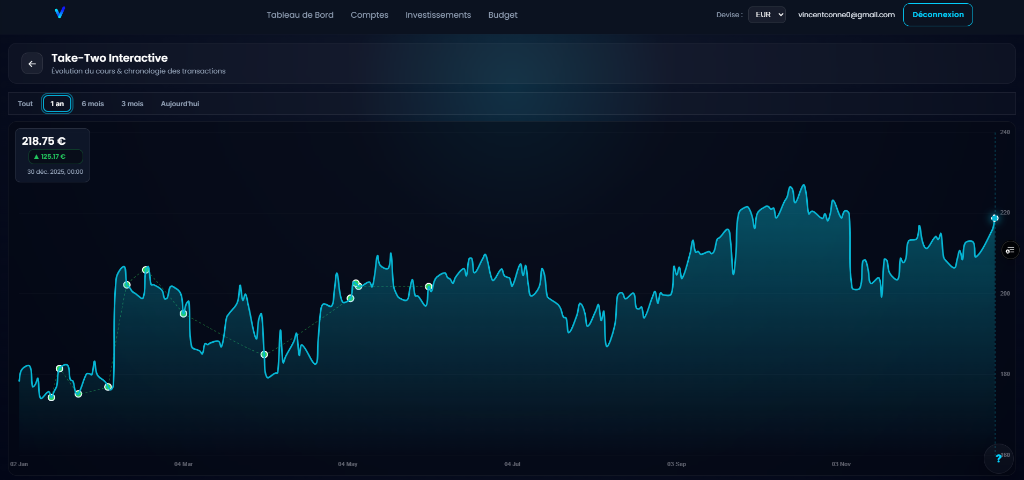Click the 03 Nov axis label

841,464
